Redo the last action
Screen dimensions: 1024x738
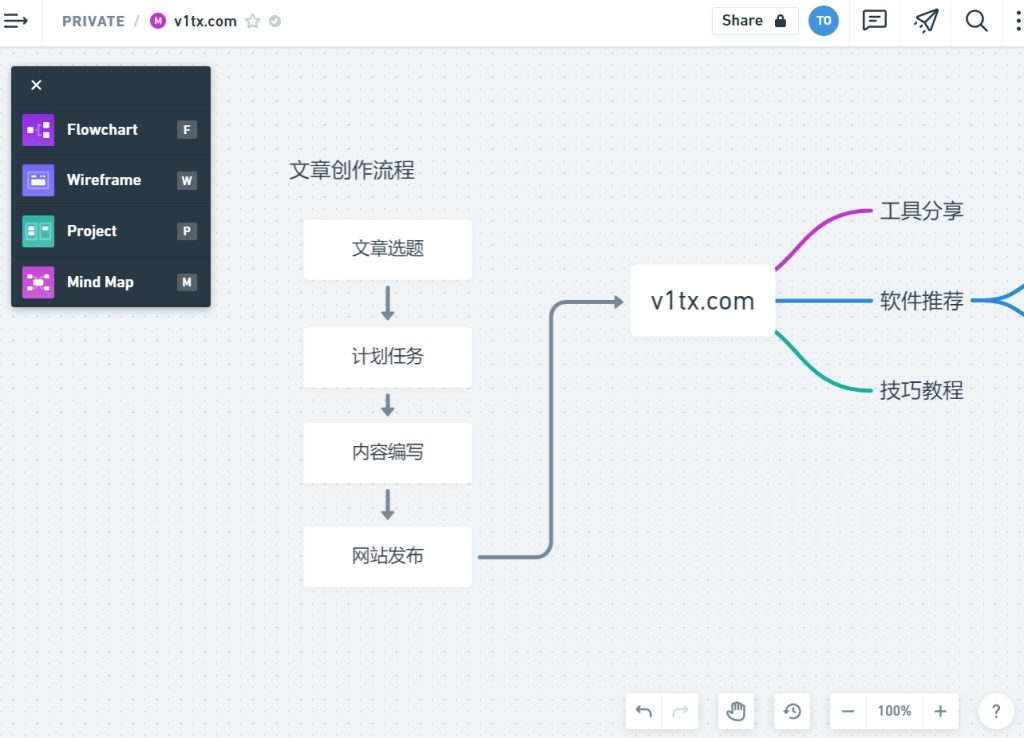pyautogui.click(x=680, y=711)
